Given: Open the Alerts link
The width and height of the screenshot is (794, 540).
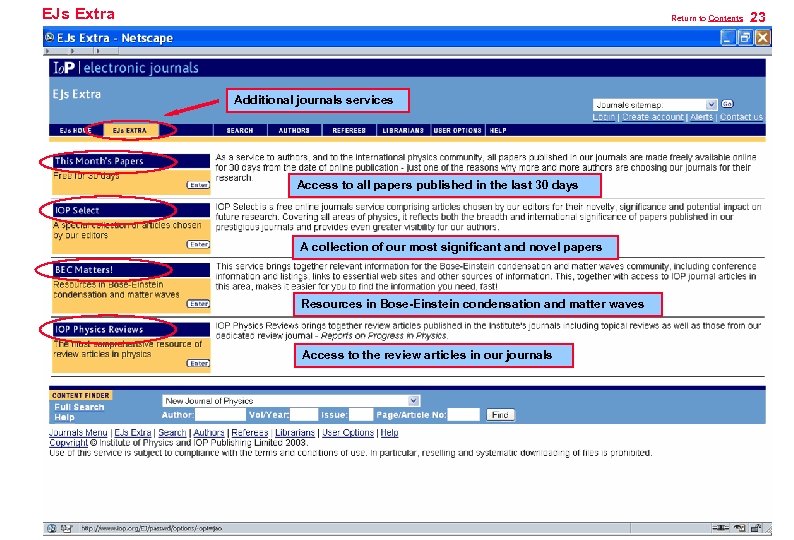Looking at the screenshot, I should 701,117.
